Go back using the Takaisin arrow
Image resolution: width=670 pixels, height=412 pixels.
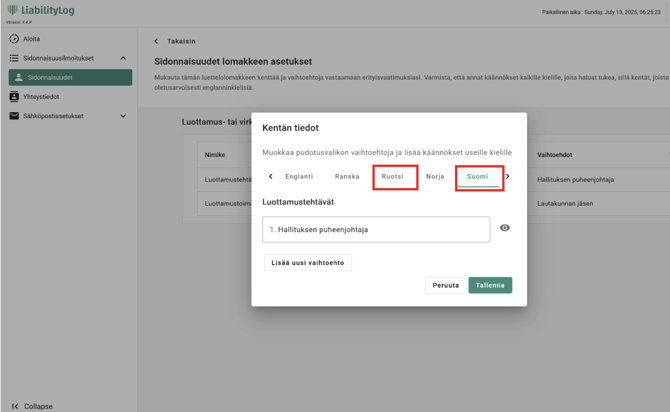157,42
